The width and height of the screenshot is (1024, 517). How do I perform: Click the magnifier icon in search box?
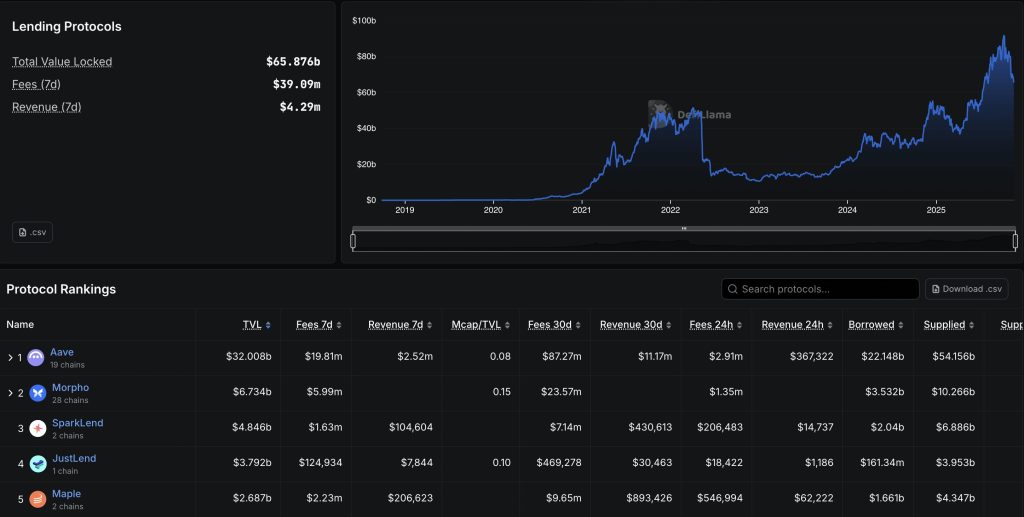pyautogui.click(x=732, y=289)
